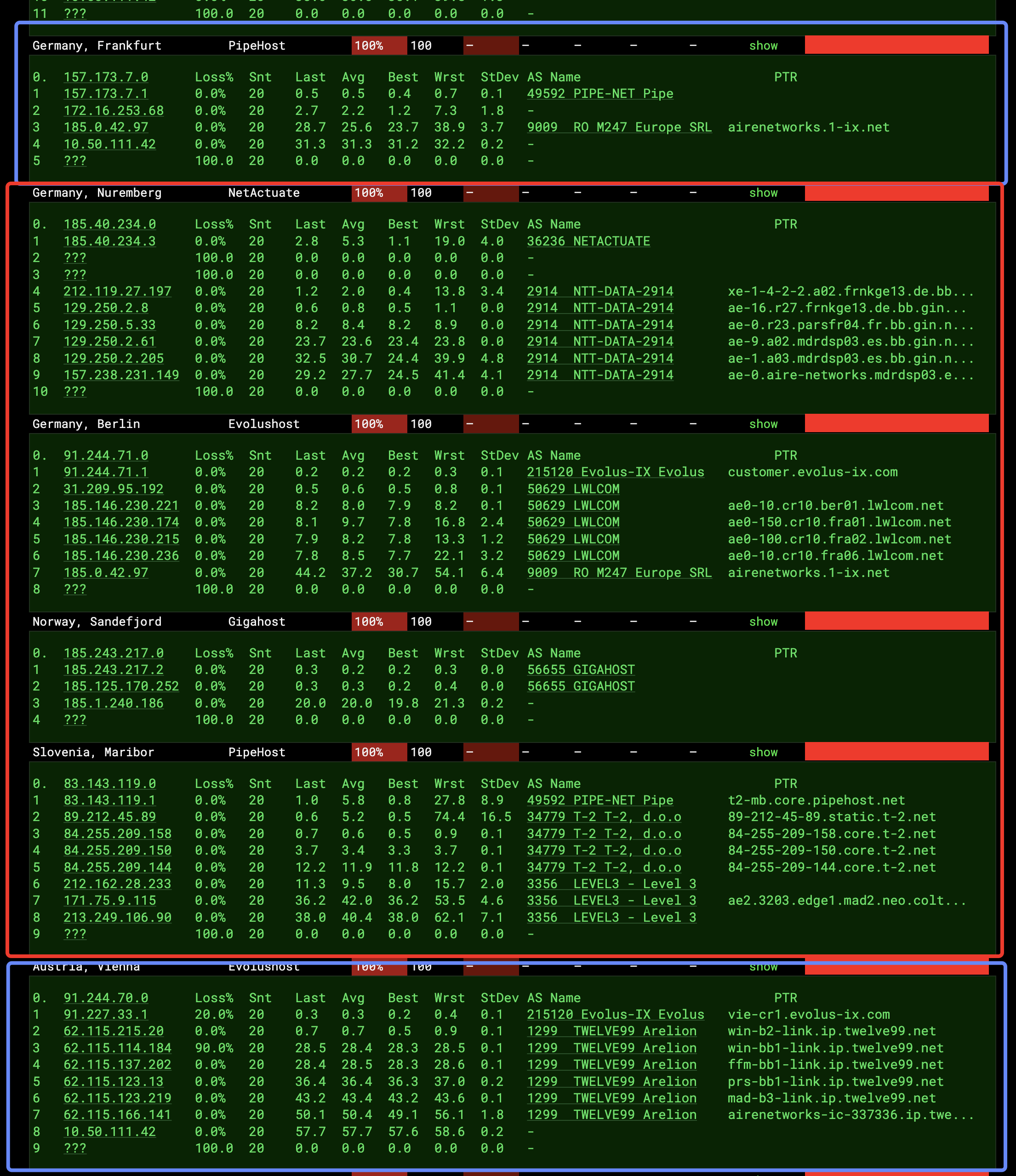Click show in the Germany, Frankfurt row
This screenshot has width=1016, height=1176.
point(763,46)
